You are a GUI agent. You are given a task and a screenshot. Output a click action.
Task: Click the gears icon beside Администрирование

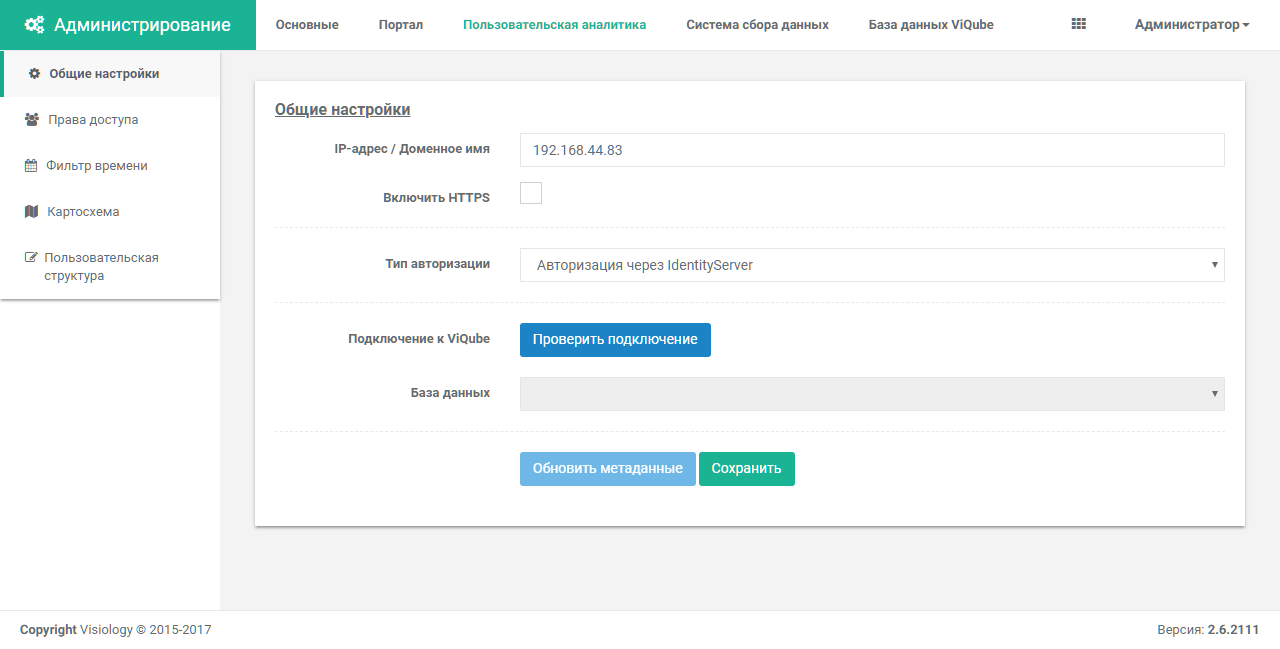[34, 25]
